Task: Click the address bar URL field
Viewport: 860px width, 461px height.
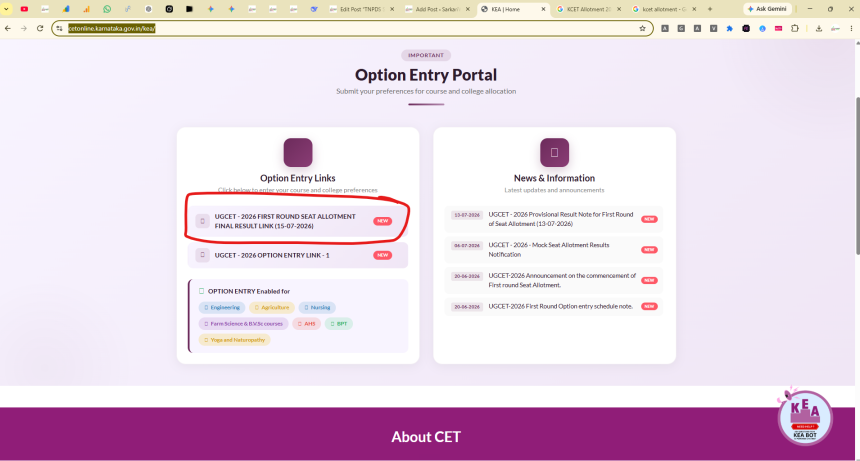Action: (x=351, y=29)
